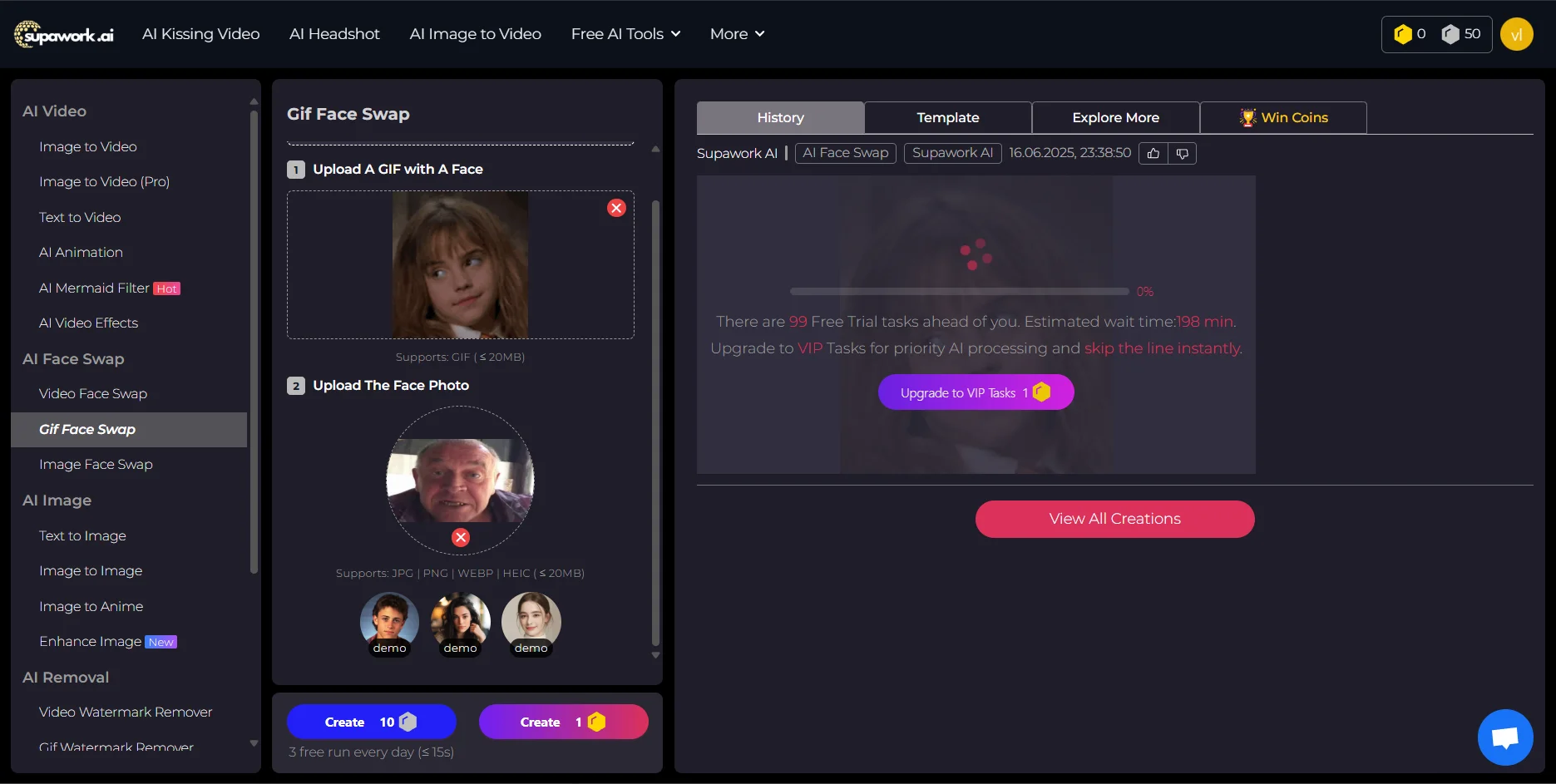Go to AI Image to Video

pos(476,34)
